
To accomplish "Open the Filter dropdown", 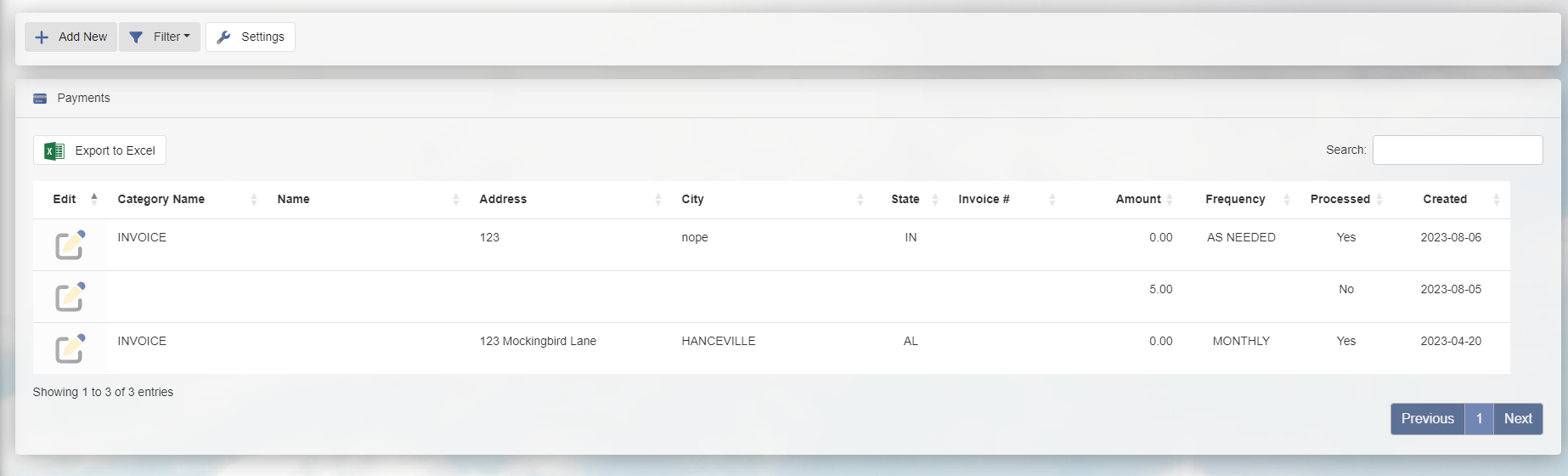I will point(160,37).
